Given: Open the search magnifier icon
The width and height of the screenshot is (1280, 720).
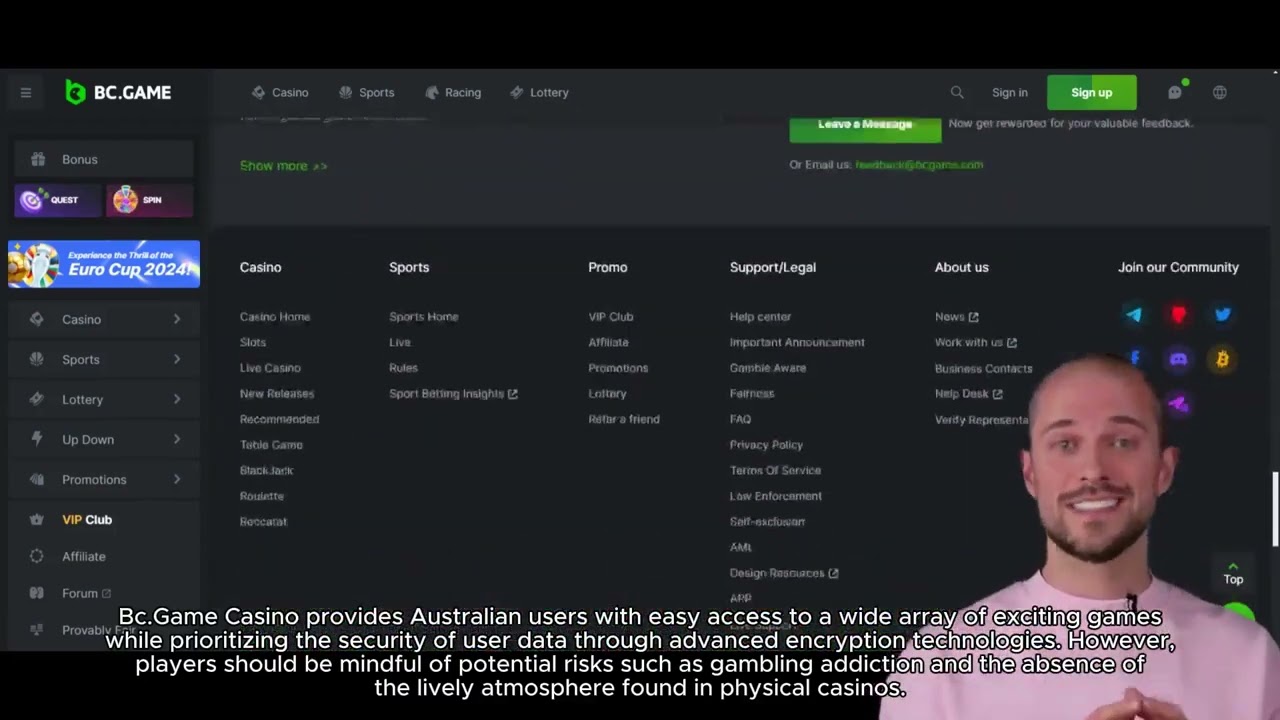Looking at the screenshot, I should [957, 92].
